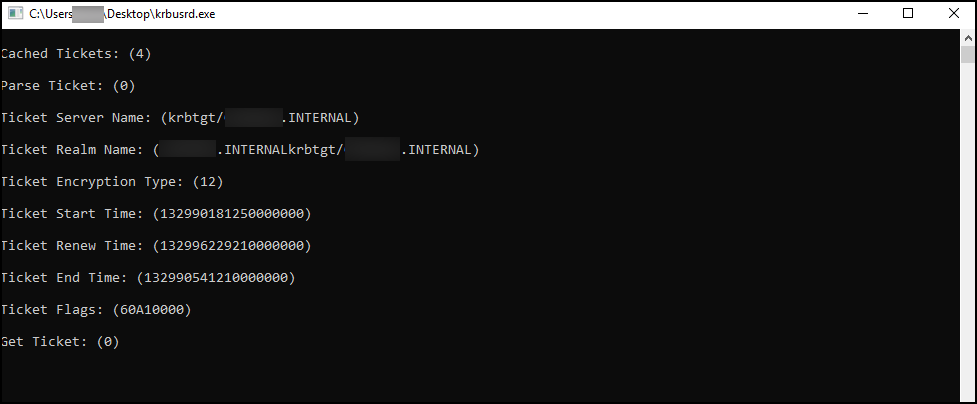Click the krbusrd.exe path in title bar
This screenshot has height=404, width=977.
pos(122,14)
